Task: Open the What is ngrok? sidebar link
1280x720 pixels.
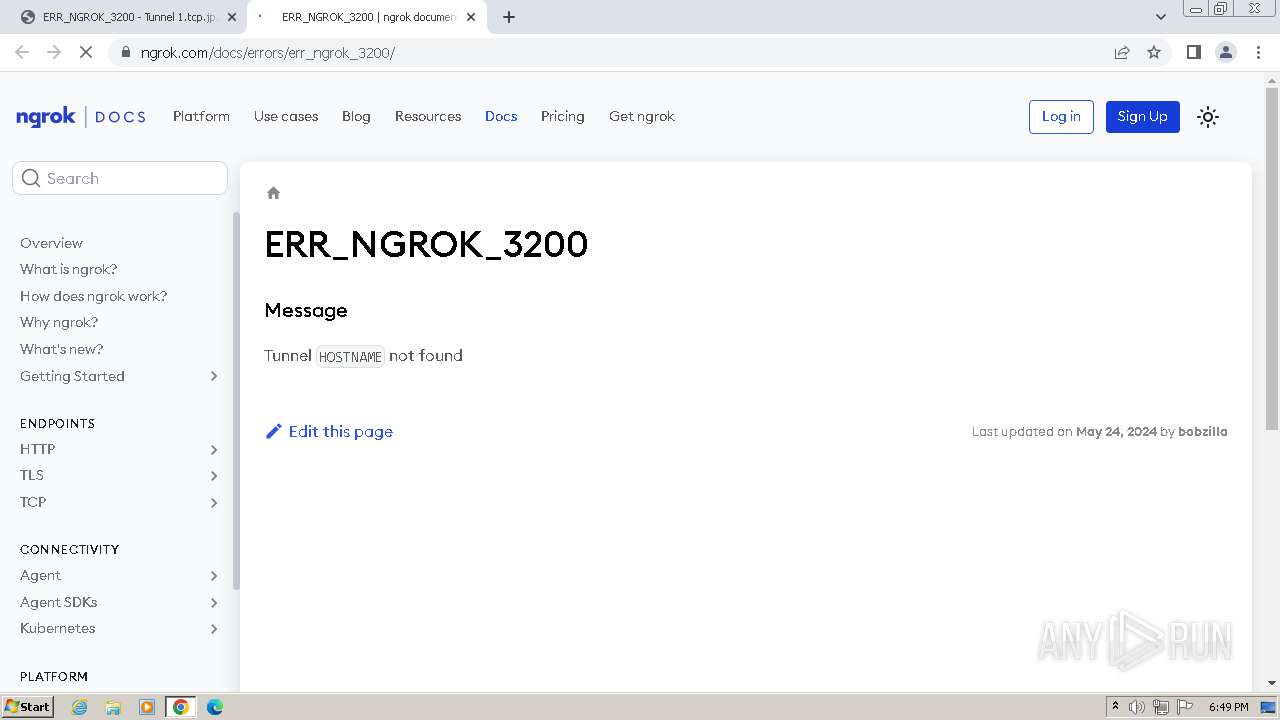Action: pyautogui.click(x=69, y=269)
